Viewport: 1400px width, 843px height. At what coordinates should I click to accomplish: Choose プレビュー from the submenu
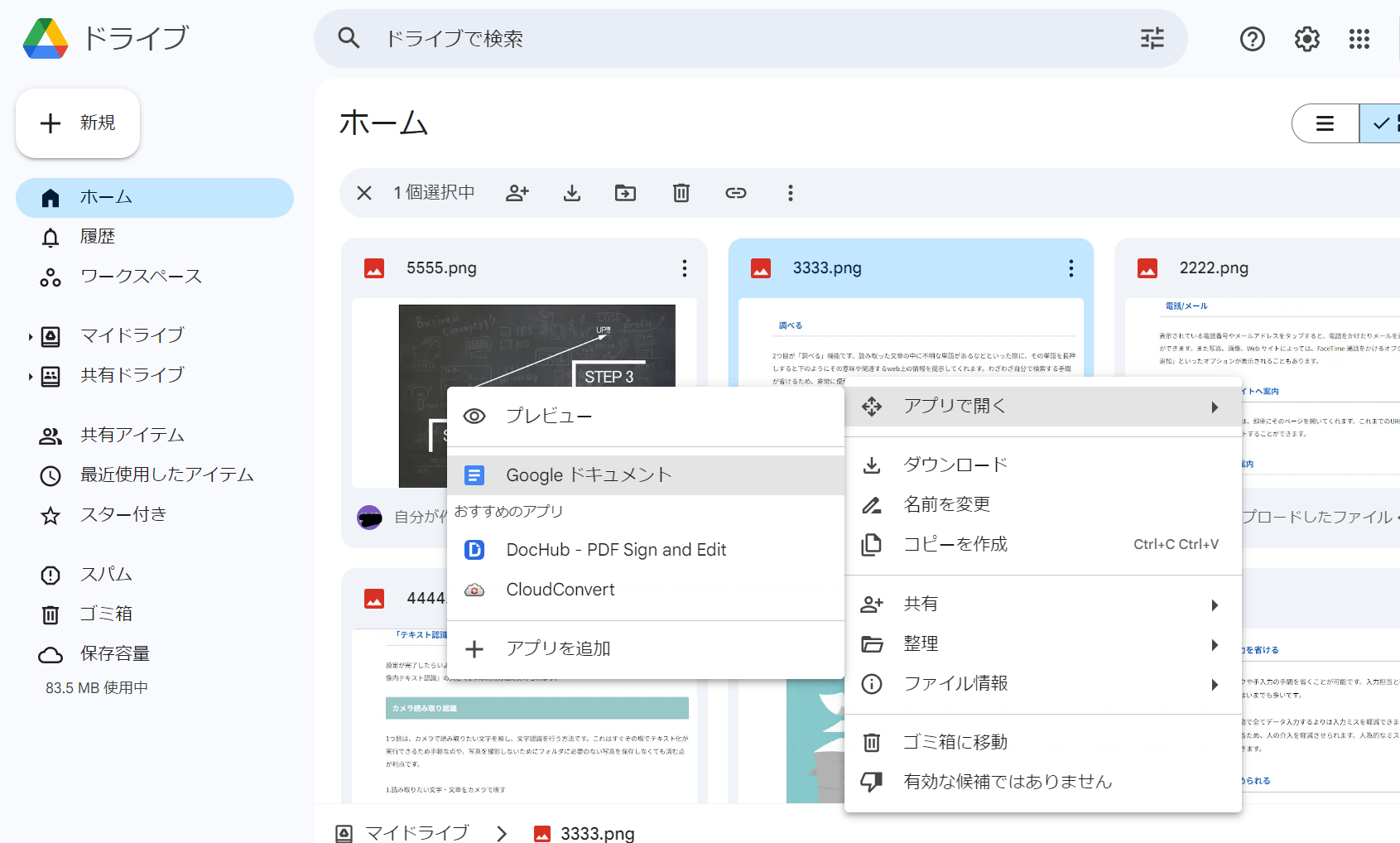[x=646, y=416]
